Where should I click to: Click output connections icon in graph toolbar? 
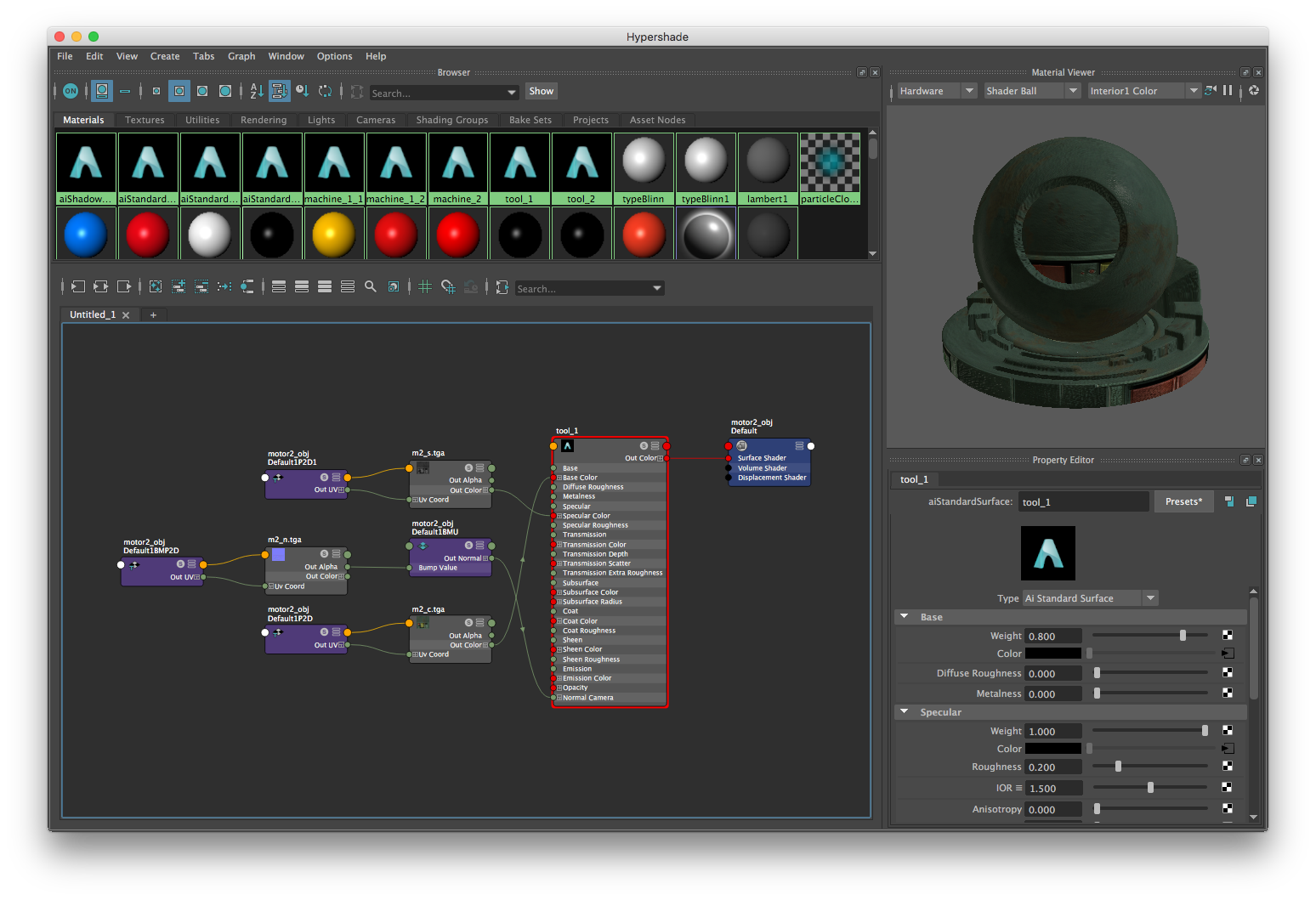click(x=124, y=286)
